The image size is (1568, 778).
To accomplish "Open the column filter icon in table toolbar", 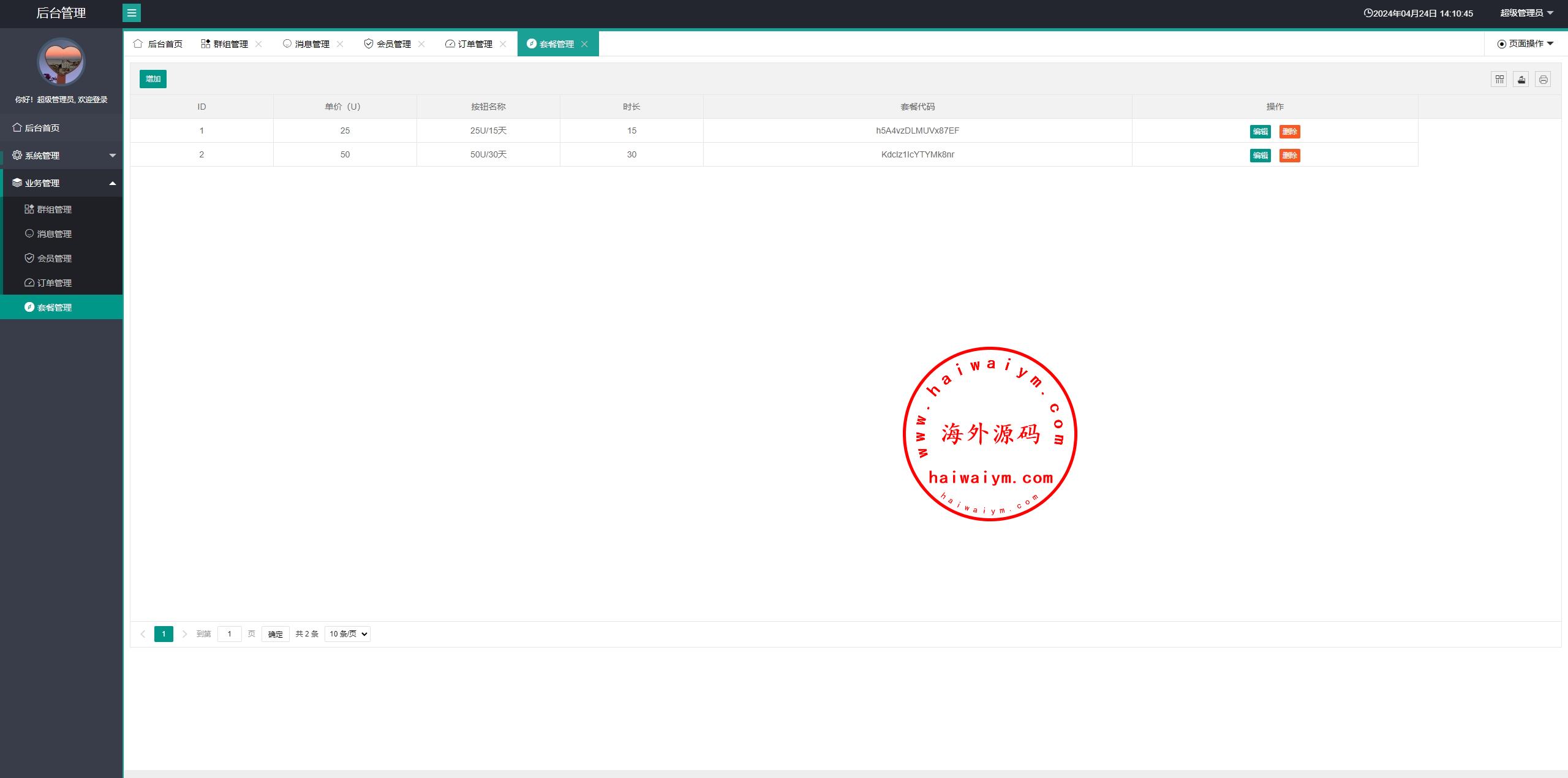I will pos(1499,79).
